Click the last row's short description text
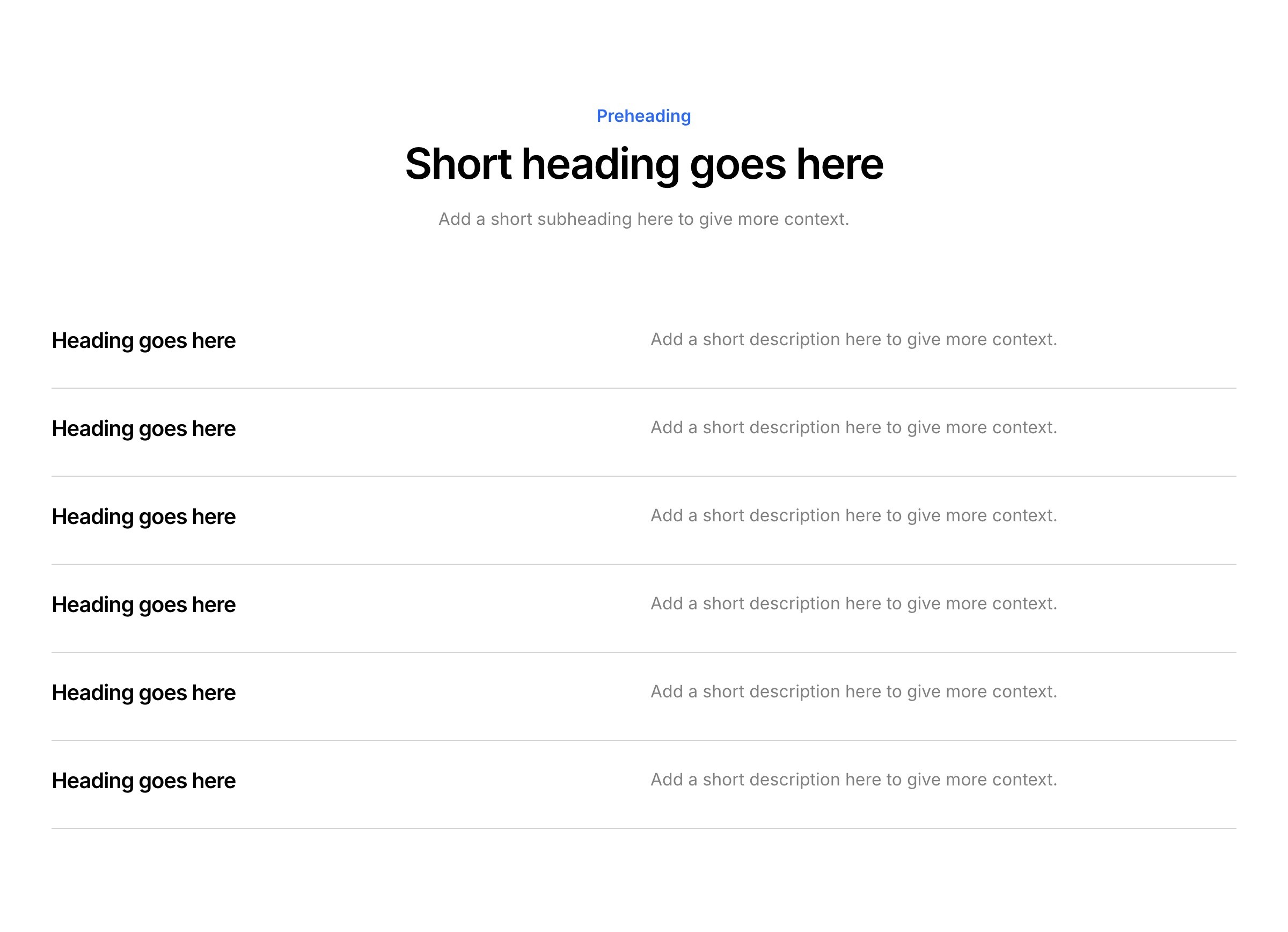The width and height of the screenshot is (1288, 932). (853, 779)
